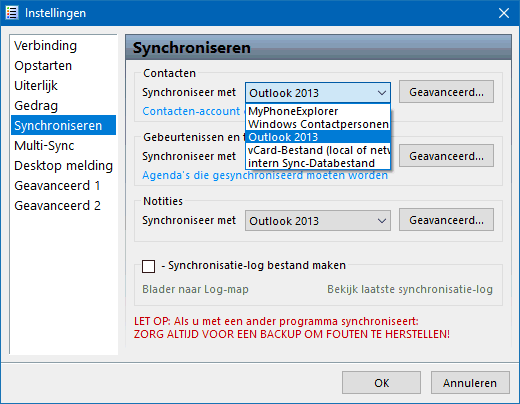The width and height of the screenshot is (520, 404).
Task: Expand the Notities Synchroniseer met dropdown
Action: pyautogui.click(x=318, y=221)
